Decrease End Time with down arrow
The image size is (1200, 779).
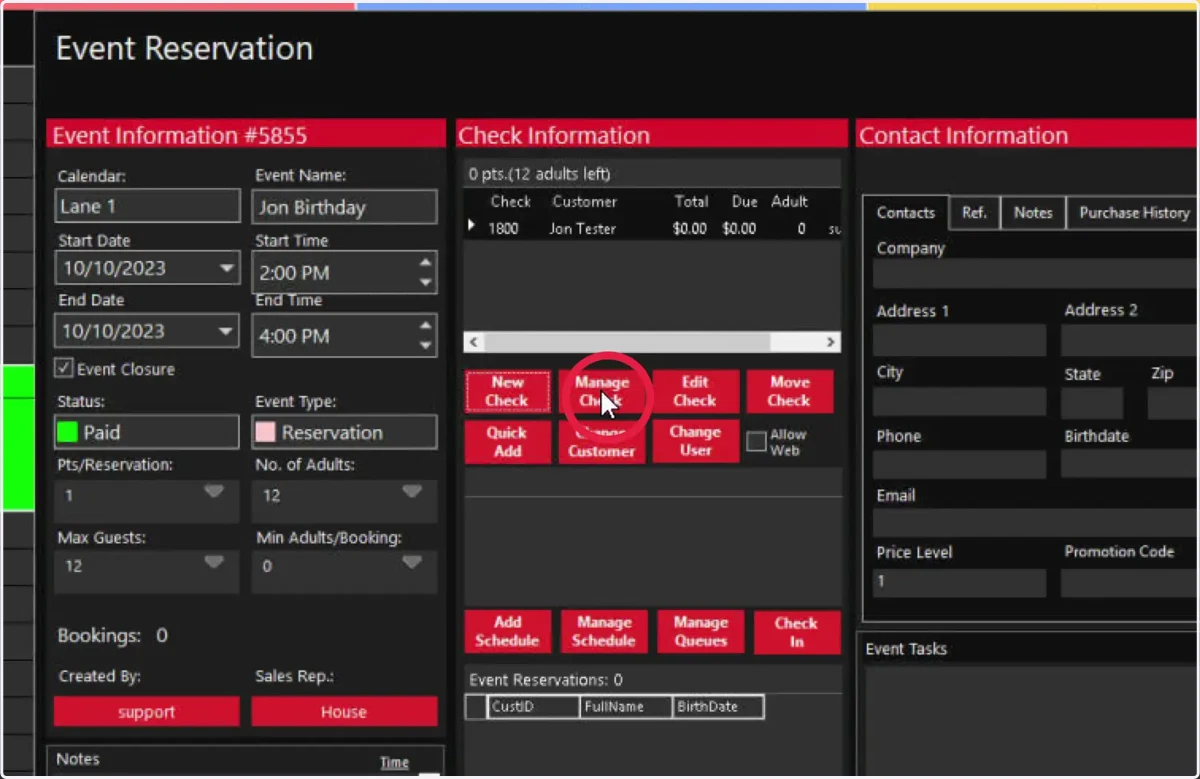[426, 346]
